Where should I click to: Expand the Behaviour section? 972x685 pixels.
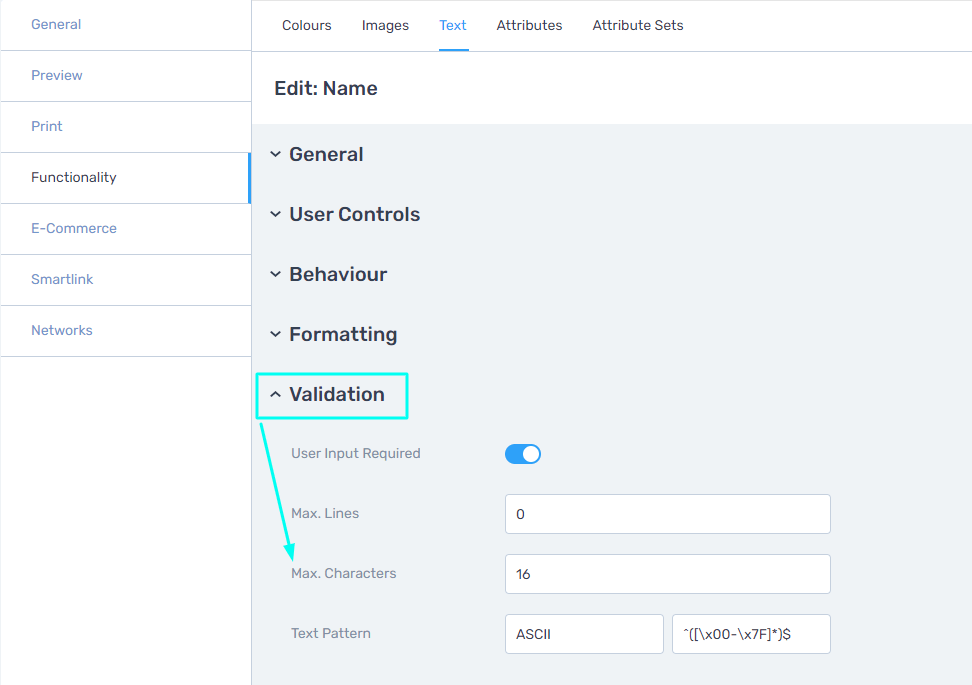click(329, 275)
